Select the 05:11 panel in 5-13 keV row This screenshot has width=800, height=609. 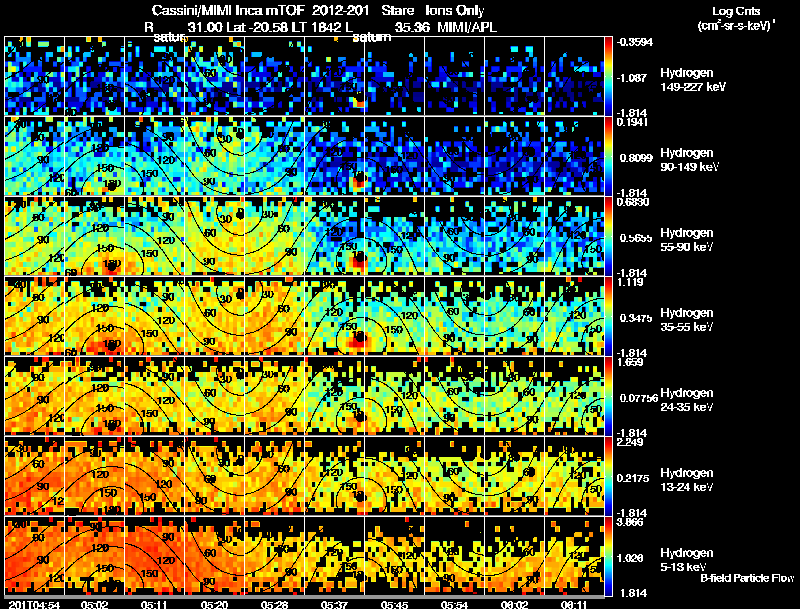pyautogui.click(x=155, y=556)
